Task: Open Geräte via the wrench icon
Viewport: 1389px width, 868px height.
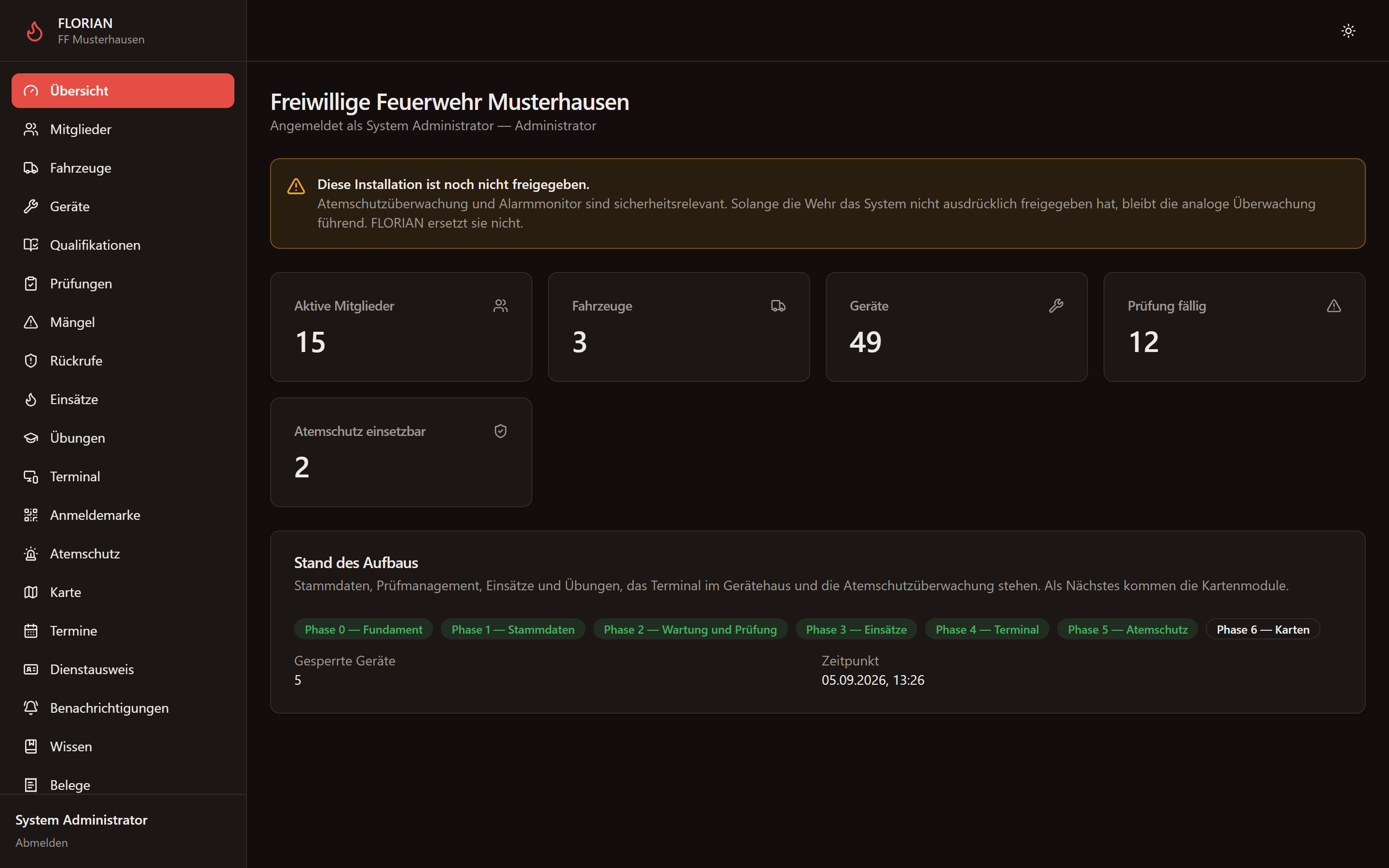Action: (x=31, y=206)
